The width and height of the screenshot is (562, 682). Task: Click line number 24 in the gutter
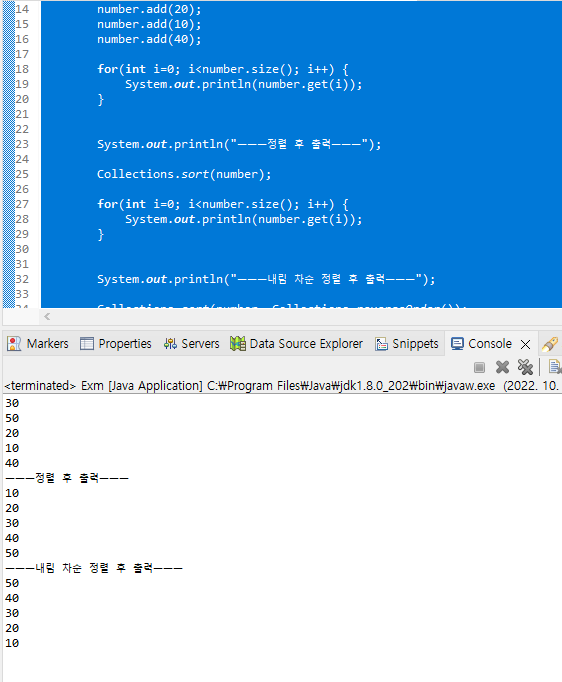point(22,159)
